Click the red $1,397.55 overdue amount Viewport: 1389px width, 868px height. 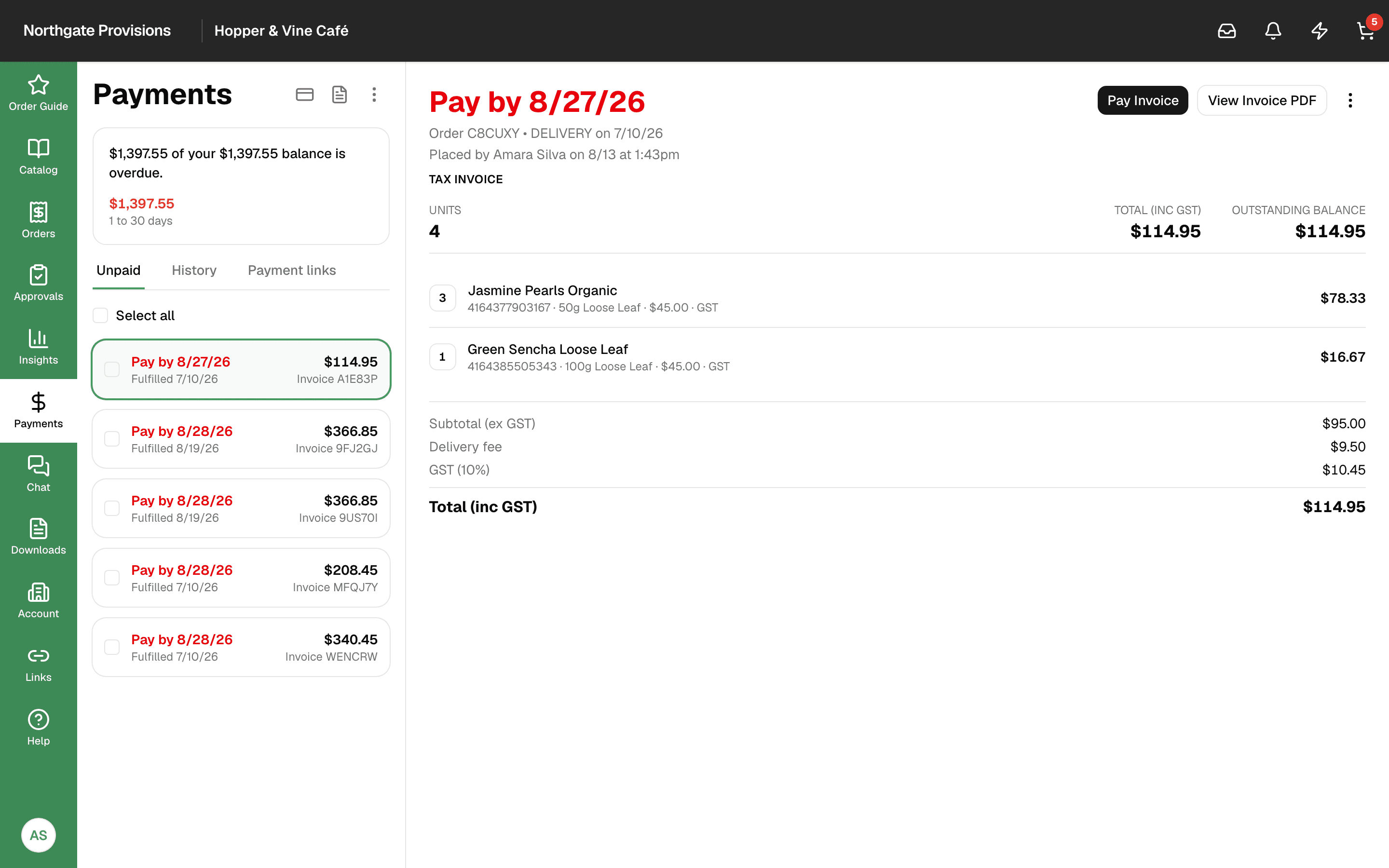point(142,204)
